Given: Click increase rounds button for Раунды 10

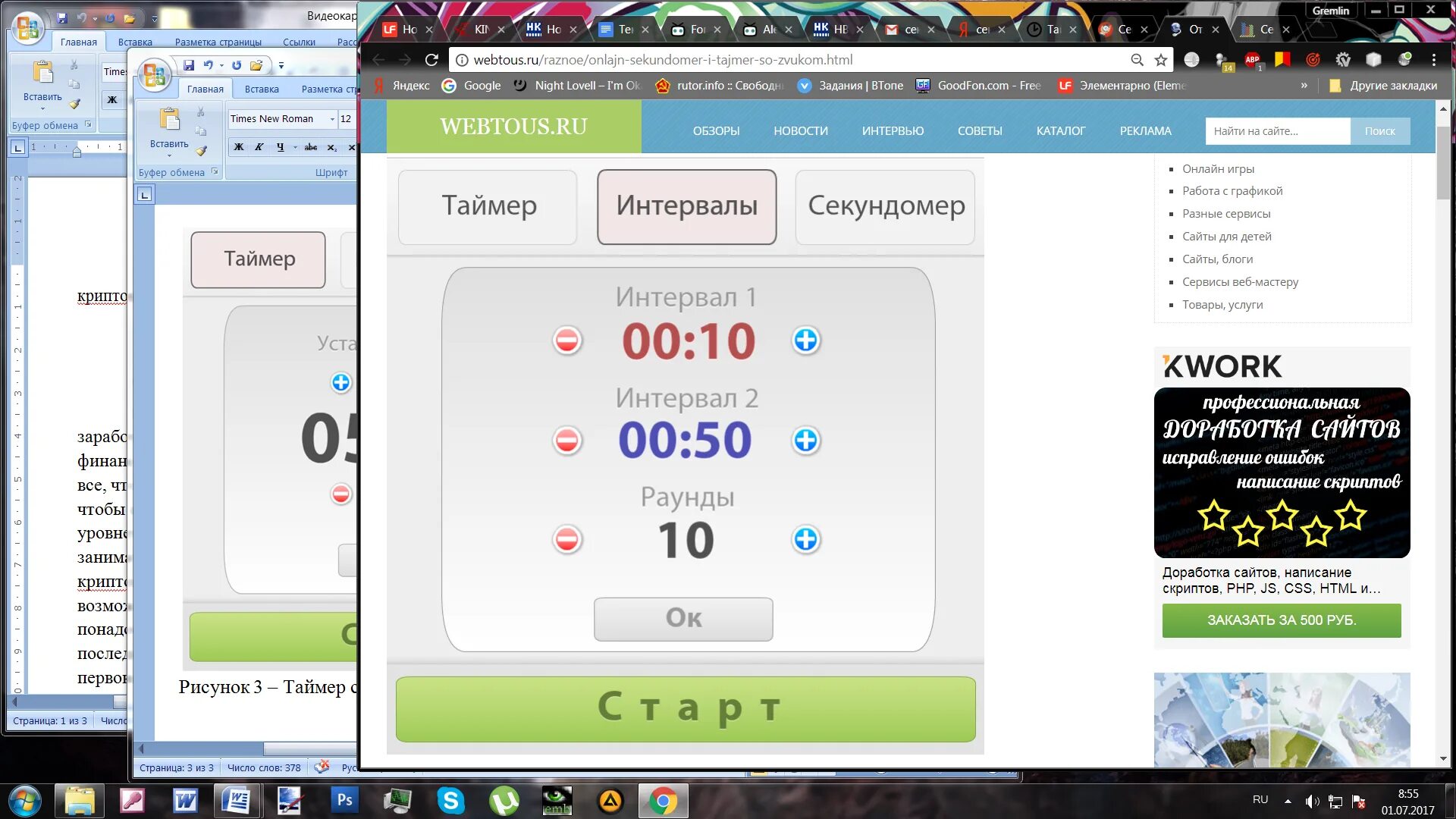Looking at the screenshot, I should 807,540.
